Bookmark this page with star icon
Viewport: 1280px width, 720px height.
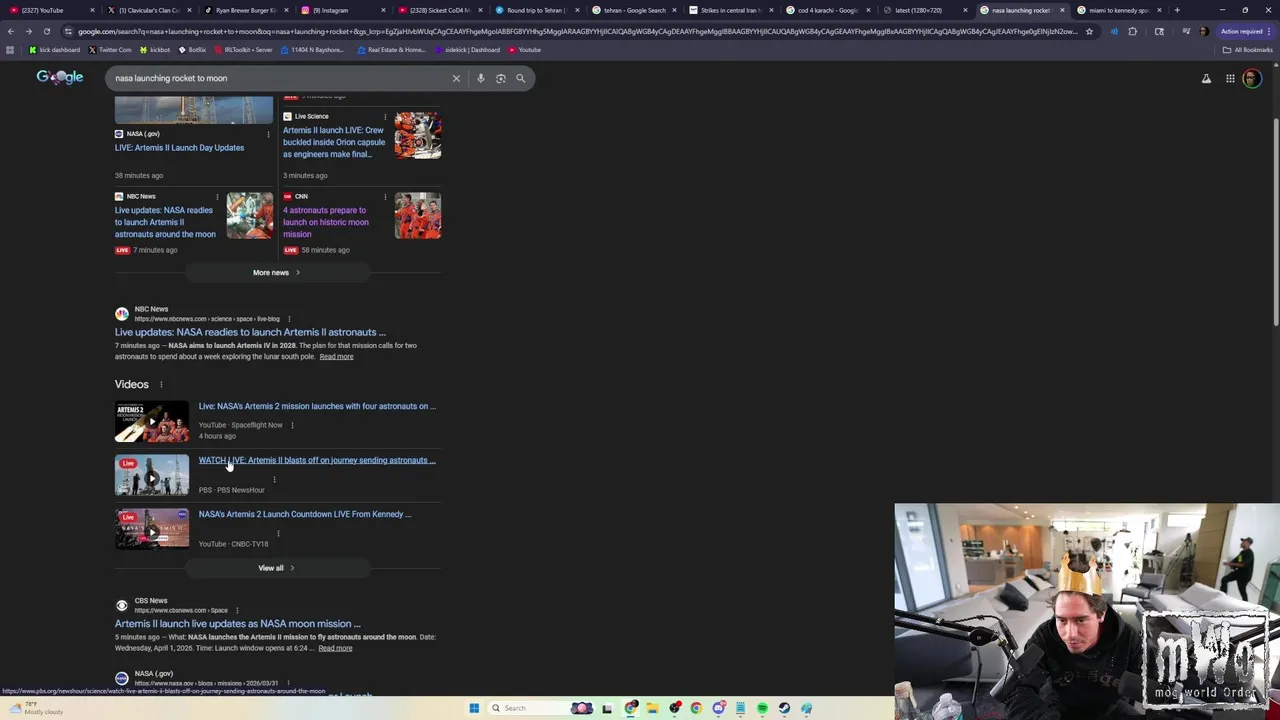pyautogui.click(x=1089, y=31)
